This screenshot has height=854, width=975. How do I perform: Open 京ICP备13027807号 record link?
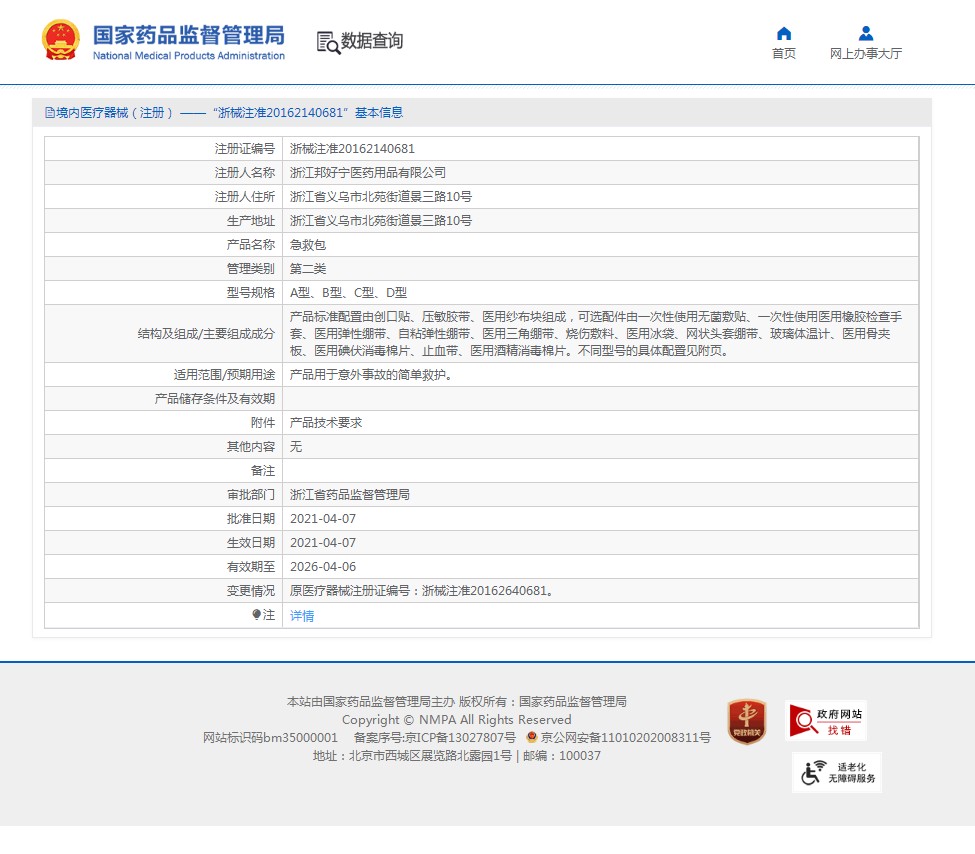tap(460, 737)
